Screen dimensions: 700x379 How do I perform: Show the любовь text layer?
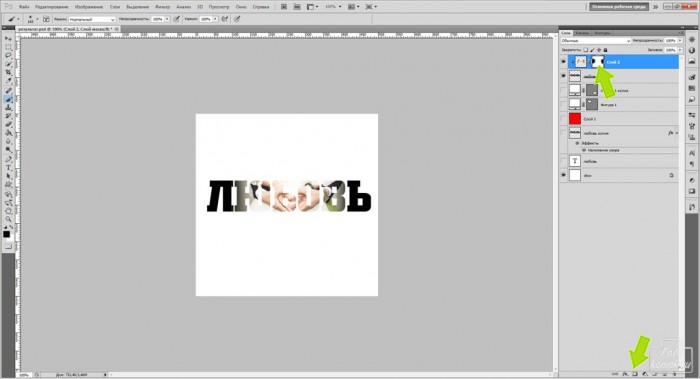point(563,161)
